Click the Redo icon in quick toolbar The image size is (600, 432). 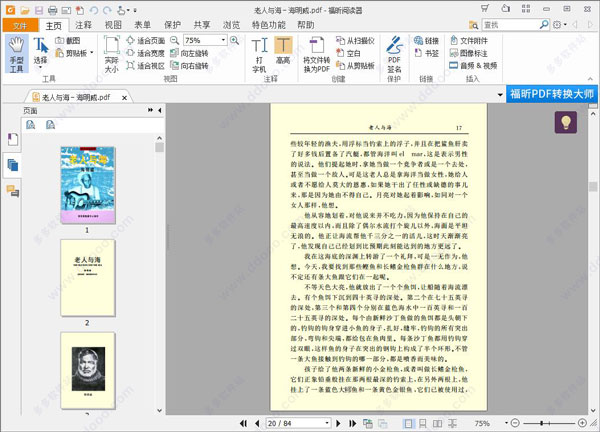tap(108, 10)
